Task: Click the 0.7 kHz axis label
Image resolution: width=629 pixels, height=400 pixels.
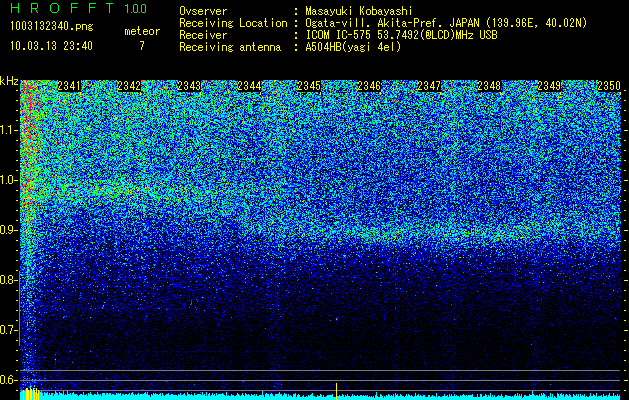Action: 9,330
